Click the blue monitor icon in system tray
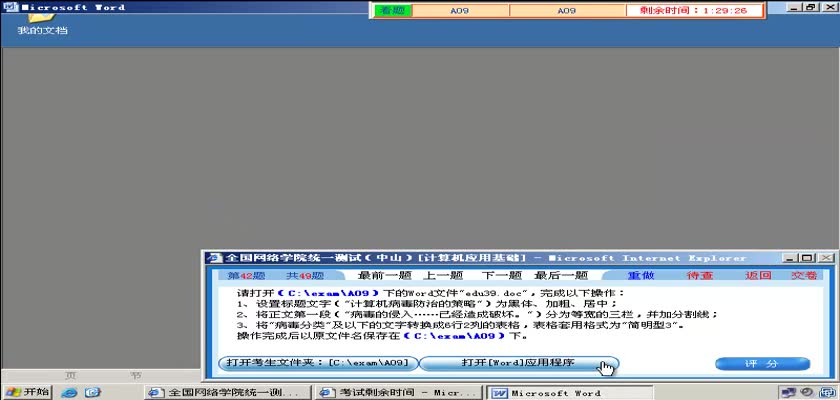The width and height of the screenshot is (840, 400). click(x=827, y=393)
